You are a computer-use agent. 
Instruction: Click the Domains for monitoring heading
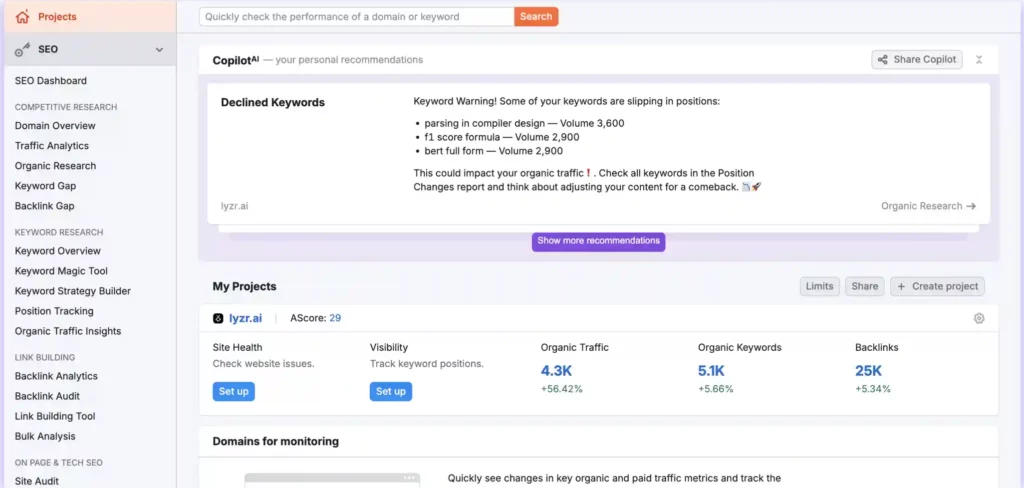coord(276,442)
